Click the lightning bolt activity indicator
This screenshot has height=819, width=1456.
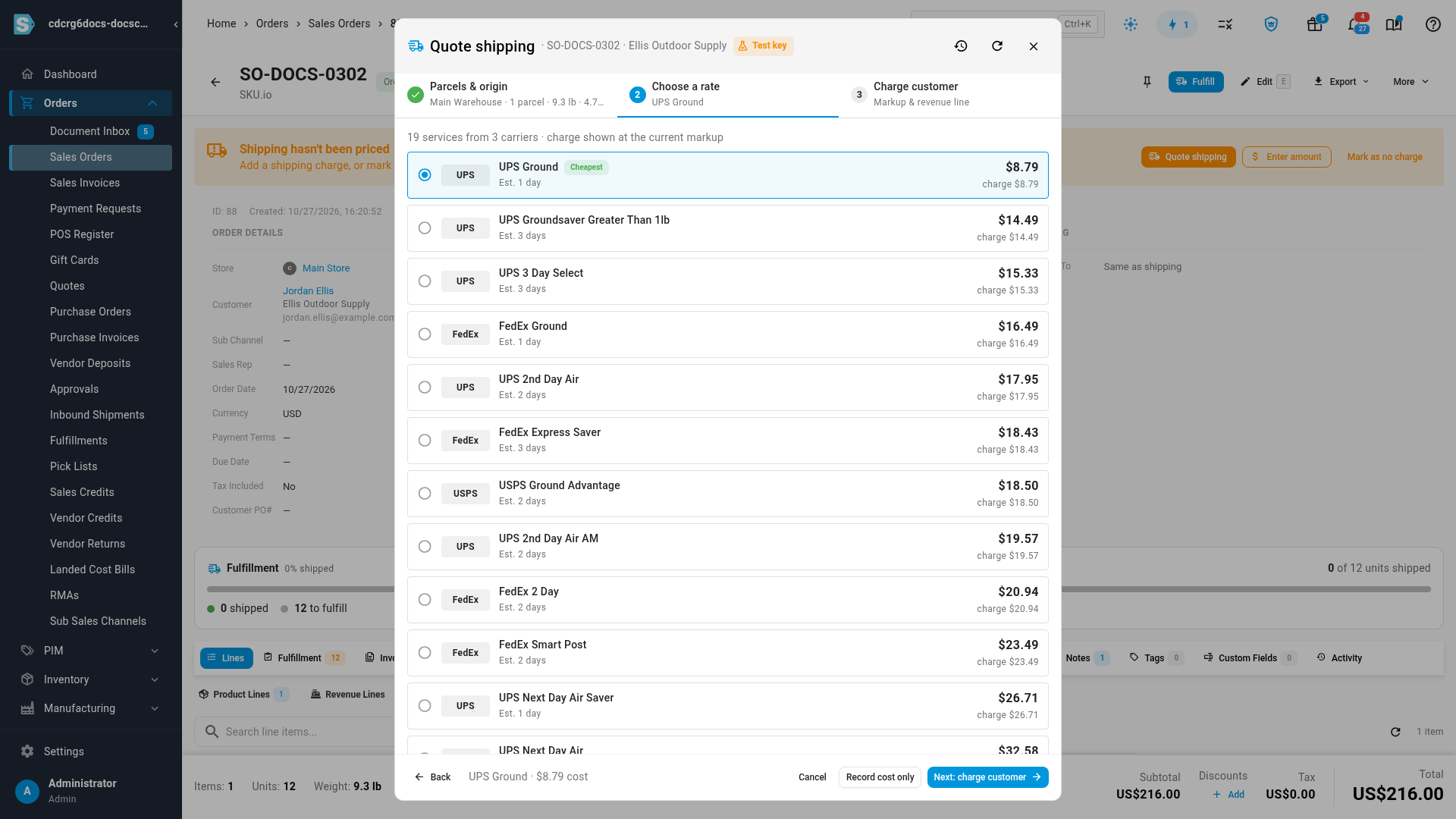point(1178,24)
